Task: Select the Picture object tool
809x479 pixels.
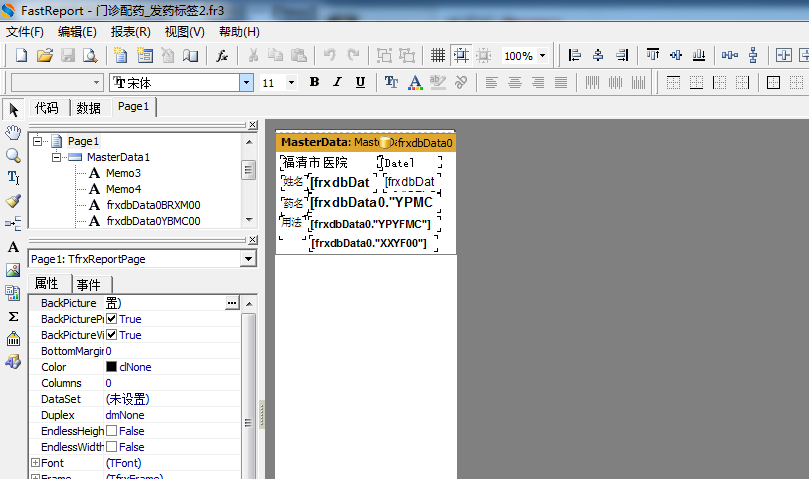Action: (x=13, y=270)
